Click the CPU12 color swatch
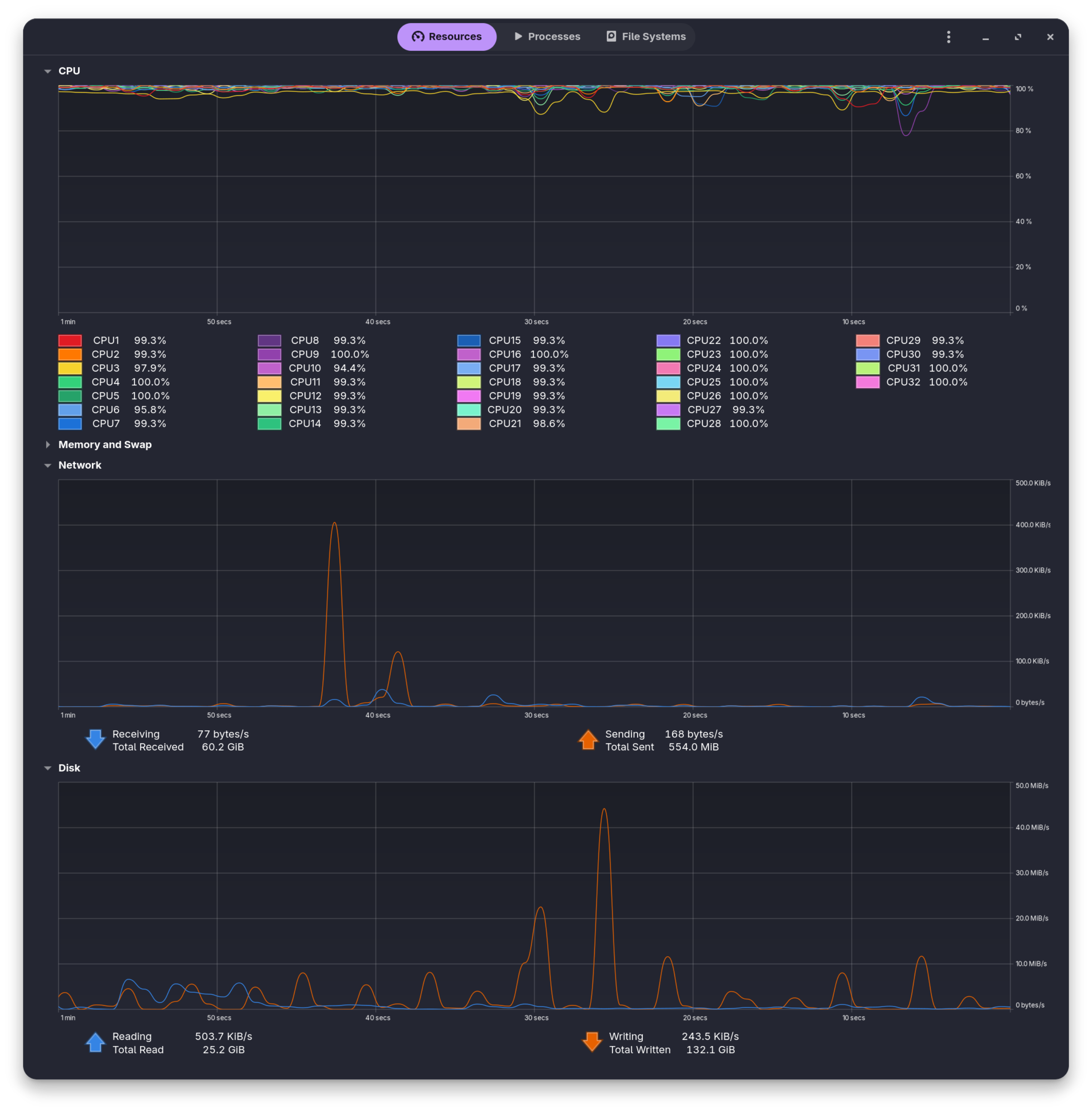 point(270,396)
